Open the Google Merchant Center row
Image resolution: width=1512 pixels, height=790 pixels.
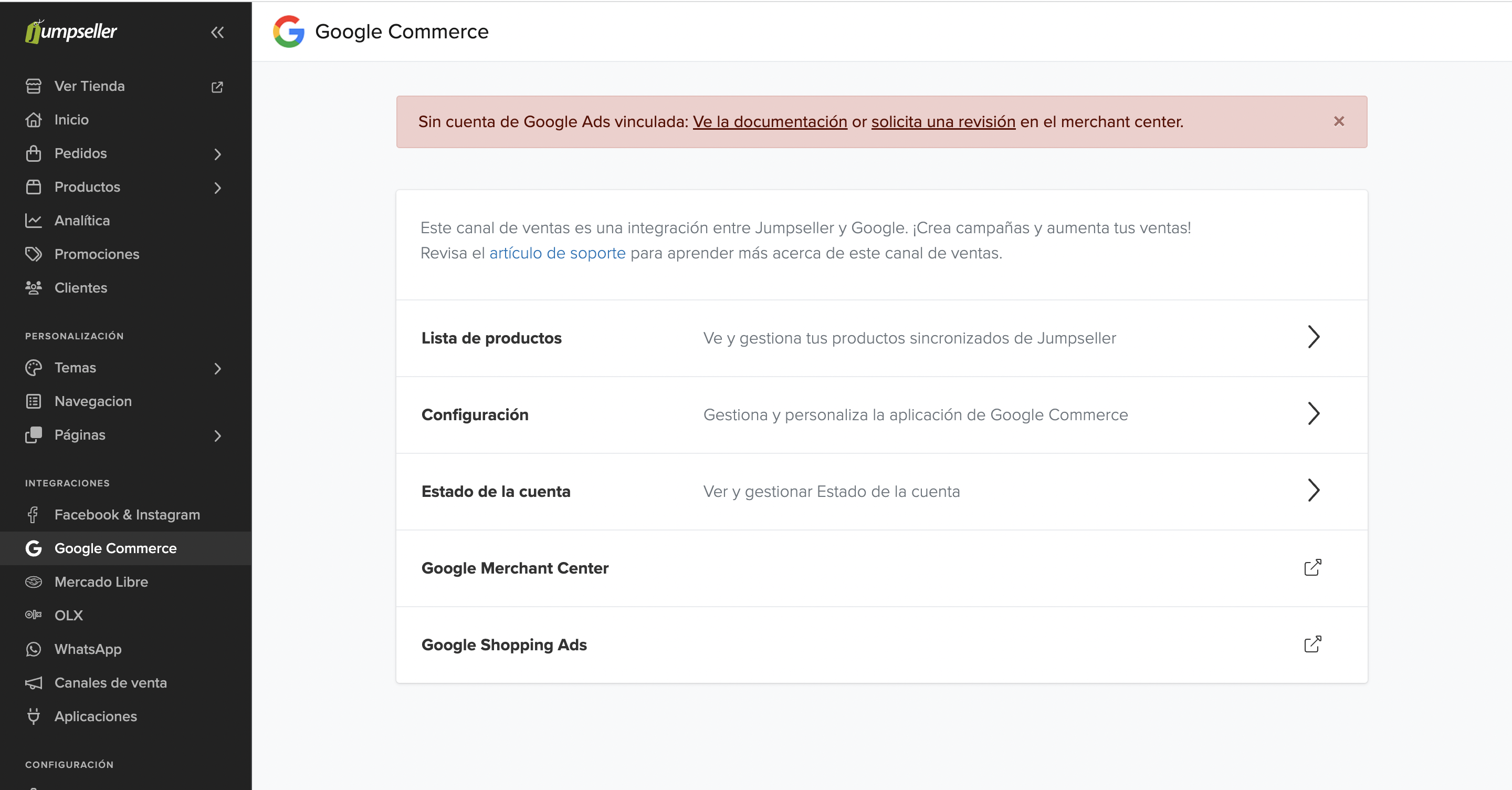(881, 568)
